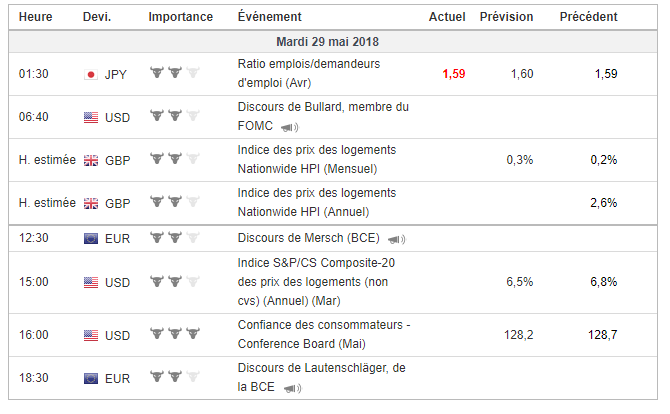Click the UK flag beside Nationwide HPI (Mensuel)
This screenshot has width=670, height=414.
(x=91, y=161)
